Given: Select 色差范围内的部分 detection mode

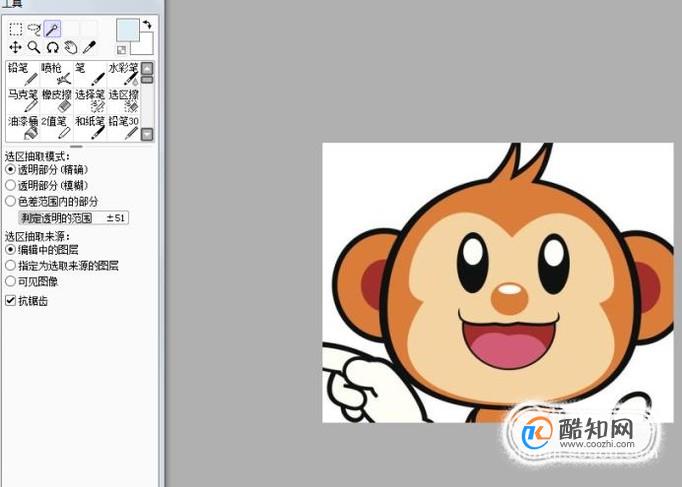Looking at the screenshot, I should [x=51, y=201].
